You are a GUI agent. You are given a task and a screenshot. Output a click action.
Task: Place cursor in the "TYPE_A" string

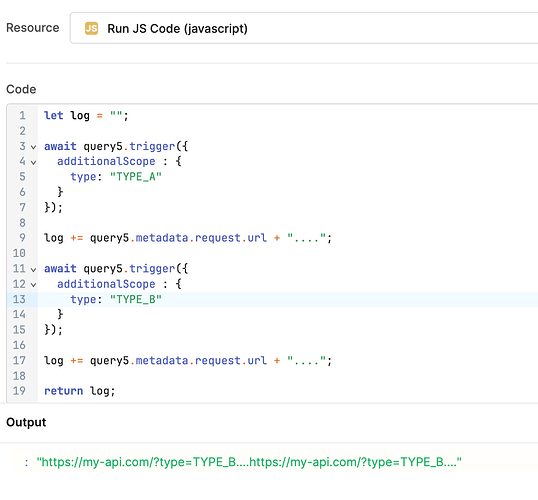tap(136, 177)
